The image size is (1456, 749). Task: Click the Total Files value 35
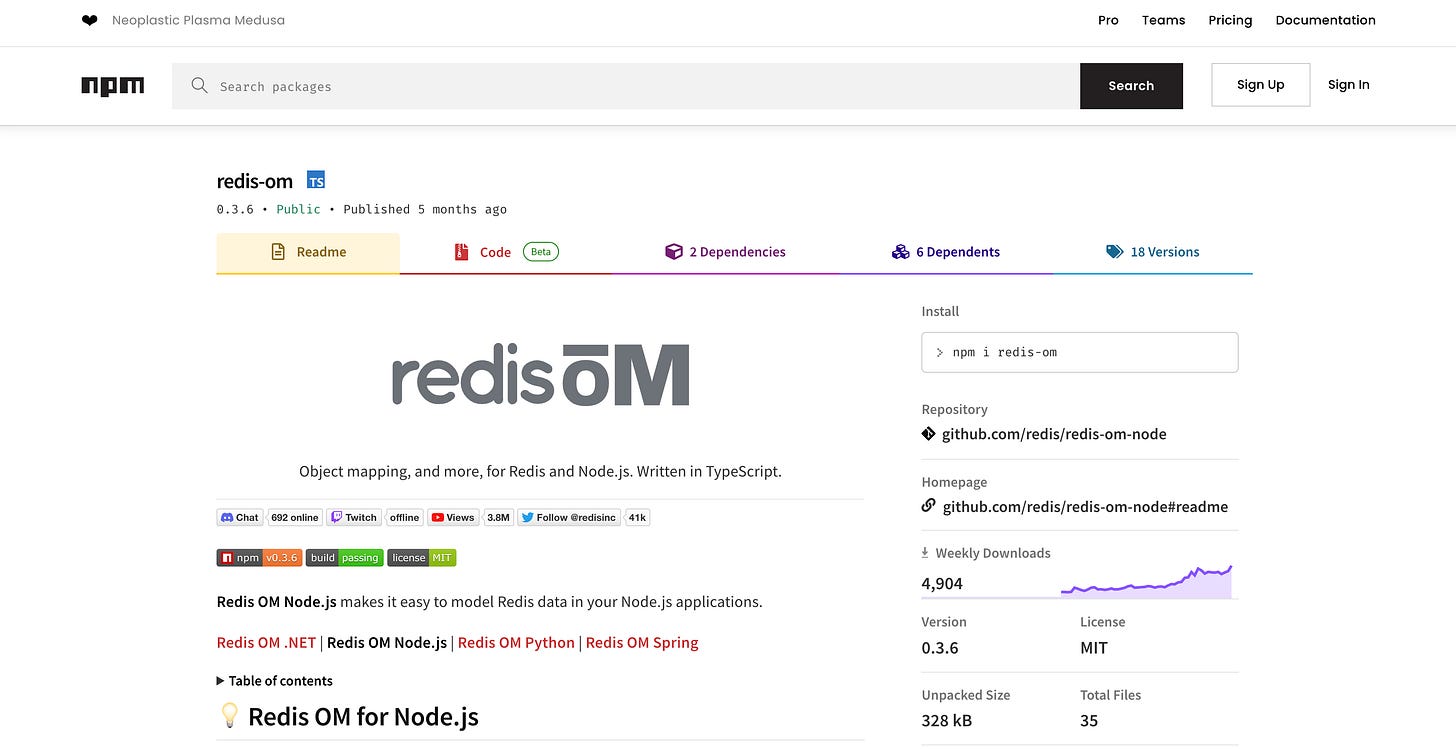point(1089,720)
